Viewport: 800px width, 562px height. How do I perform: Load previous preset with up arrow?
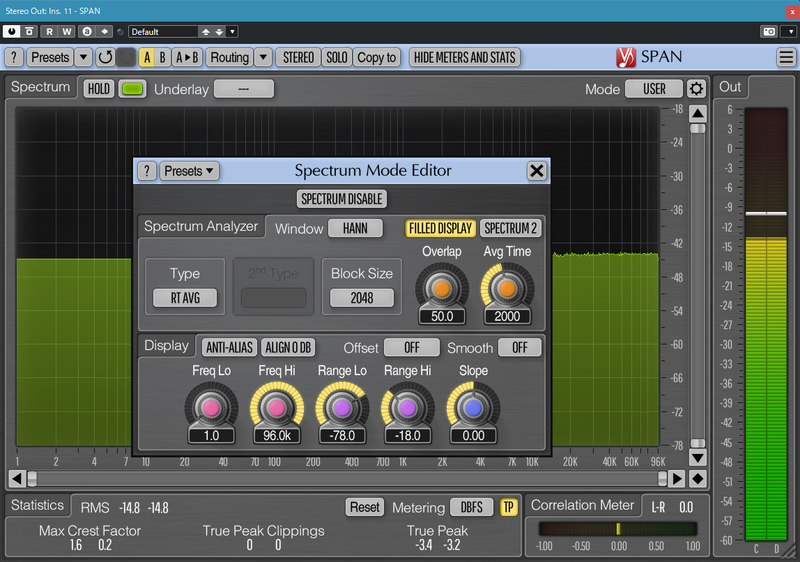click(206, 32)
